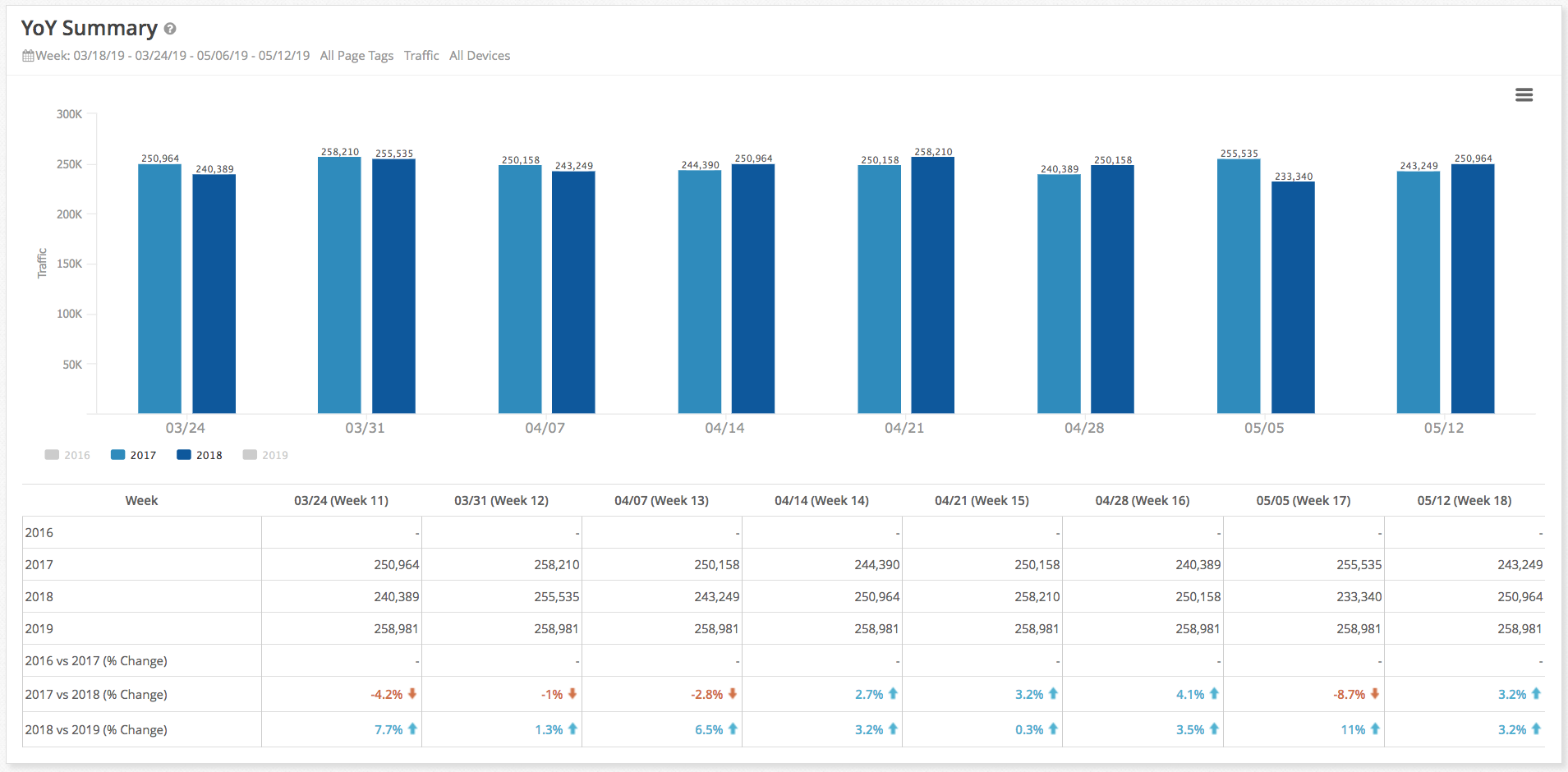Click the 2018 vs 2019 (% Change) row label
Screen dimensions: 1568x772
[x=96, y=730]
